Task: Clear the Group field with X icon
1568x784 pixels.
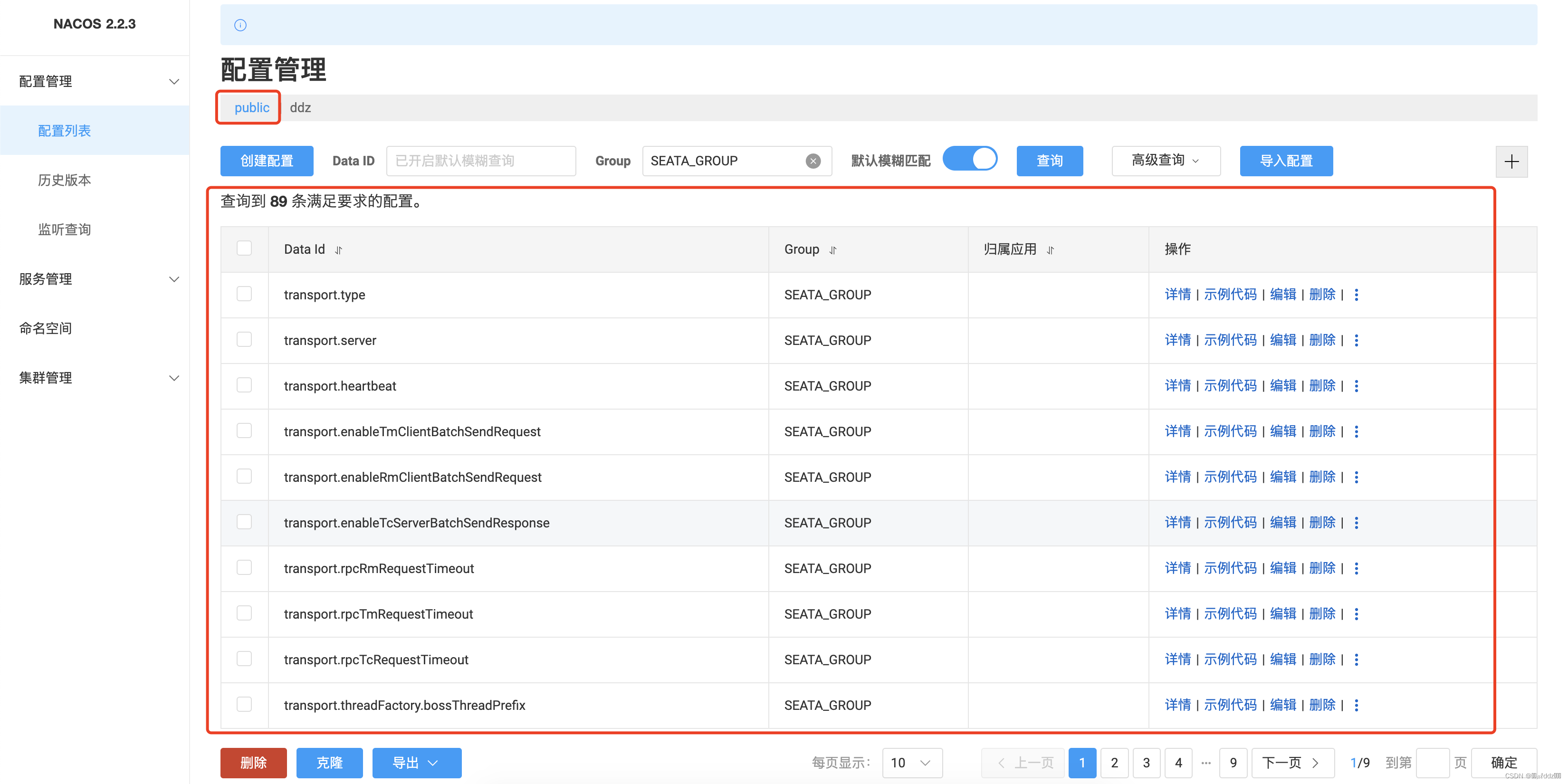Action: 813,161
